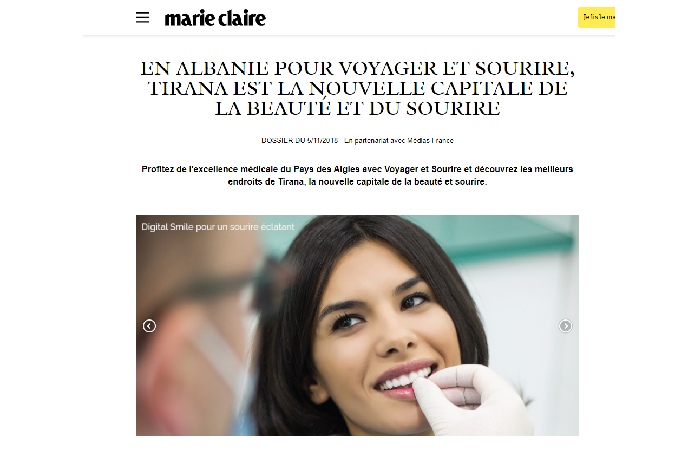Open the smiling woman slideshow photo
The width and height of the screenshot is (675, 450).
pyautogui.click(x=357, y=326)
